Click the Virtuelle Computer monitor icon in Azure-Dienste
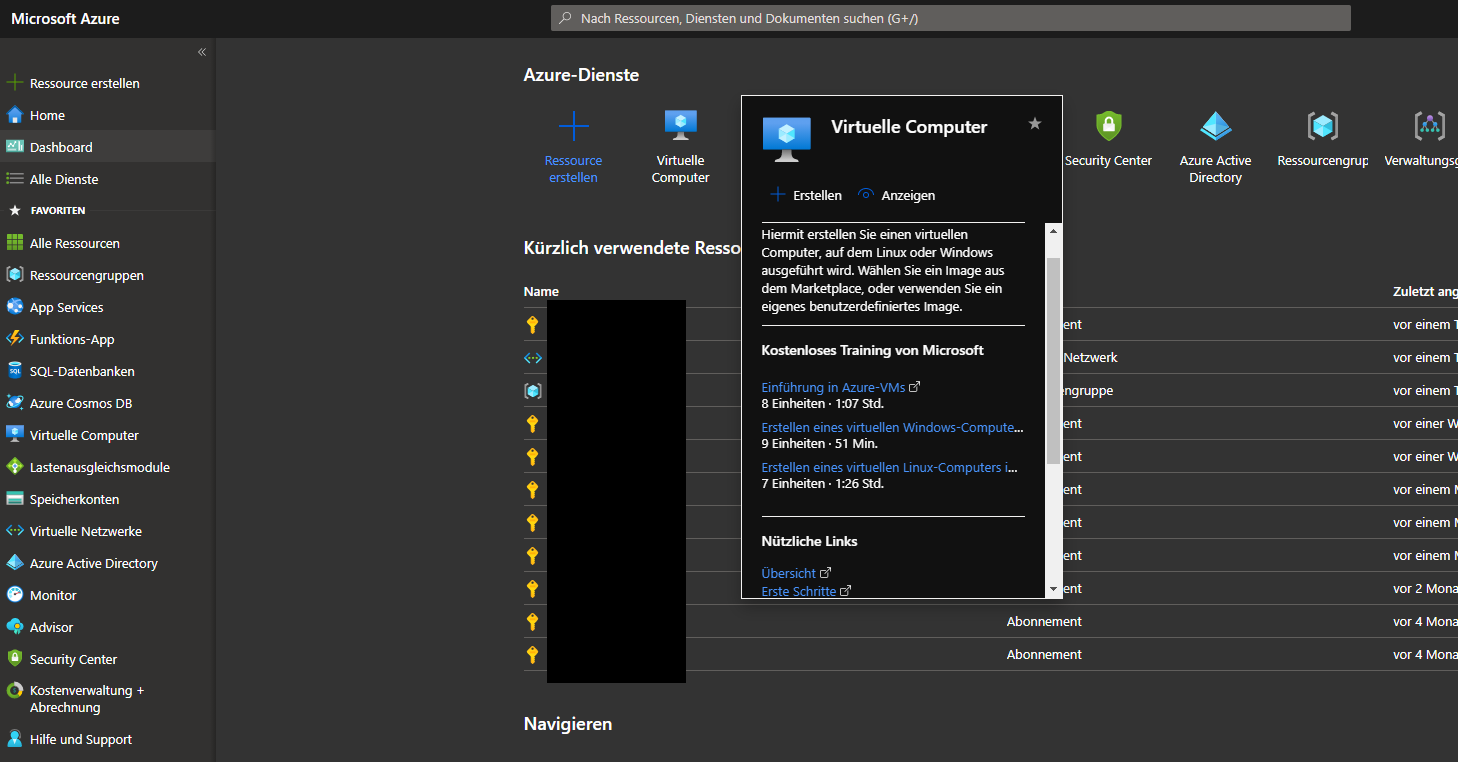 tap(681, 126)
